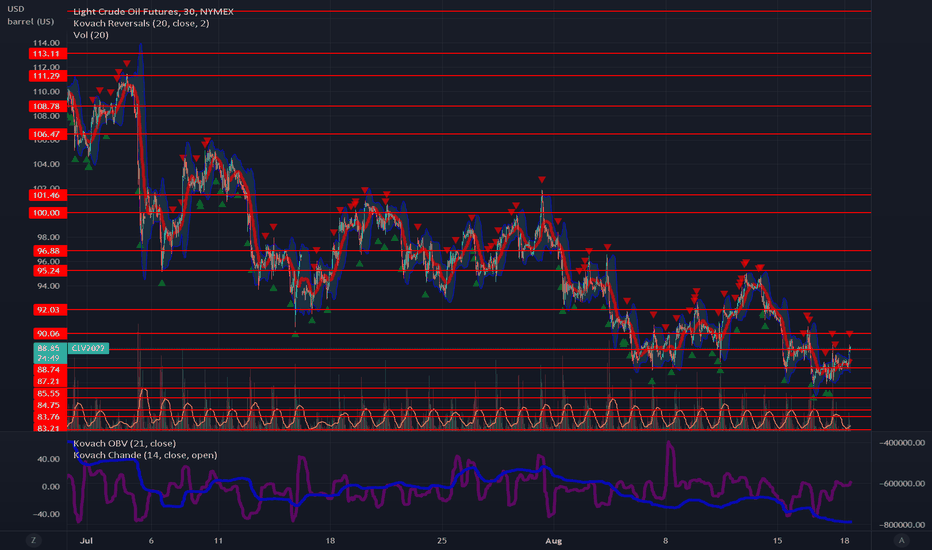932x550 pixels.
Task: Click the 95.24 red level label
Action: coord(50,271)
